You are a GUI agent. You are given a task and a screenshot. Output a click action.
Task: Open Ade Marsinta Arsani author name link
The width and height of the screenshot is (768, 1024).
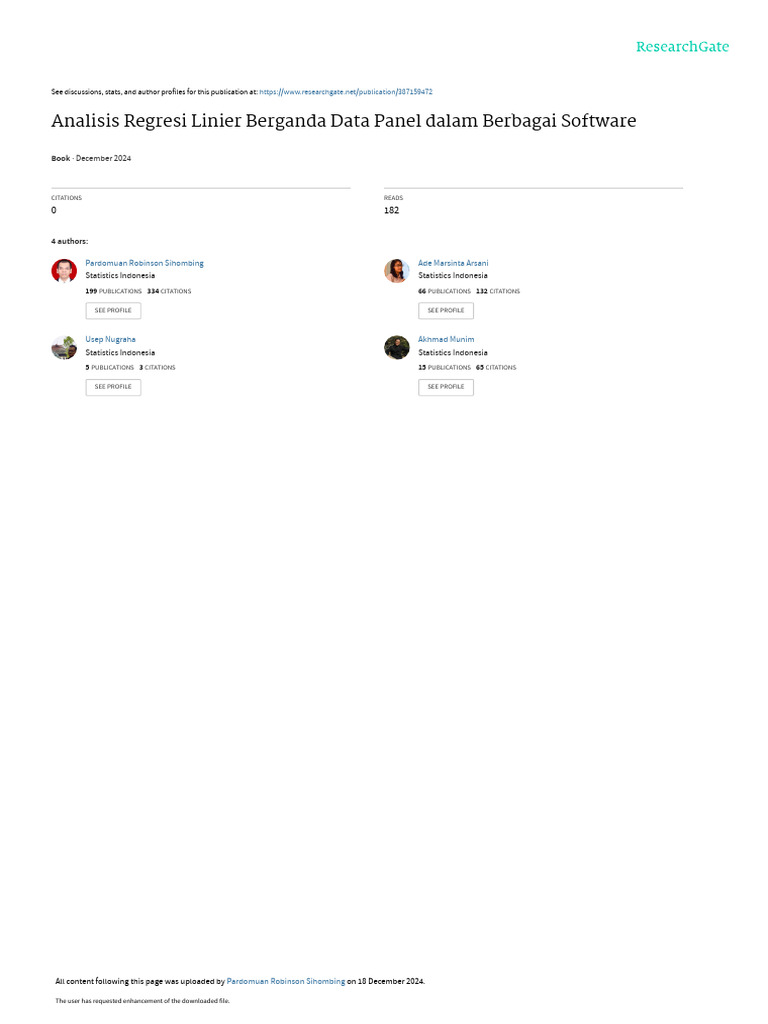[x=453, y=263]
